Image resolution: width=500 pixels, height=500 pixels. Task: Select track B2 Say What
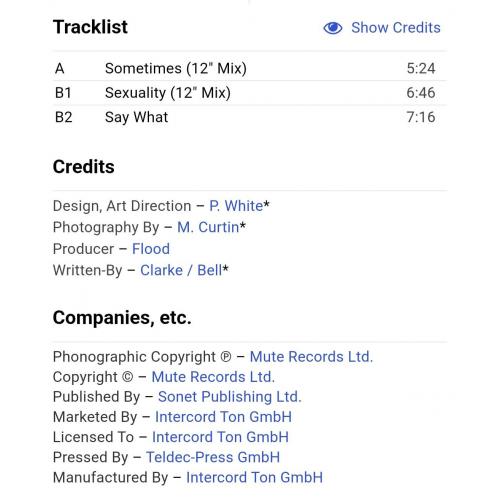coord(250,117)
